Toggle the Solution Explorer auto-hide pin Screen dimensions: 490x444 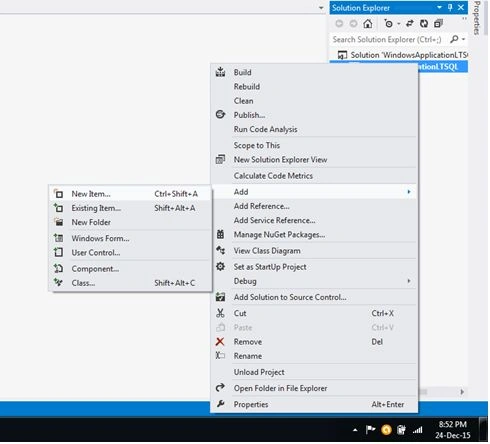pos(450,7)
